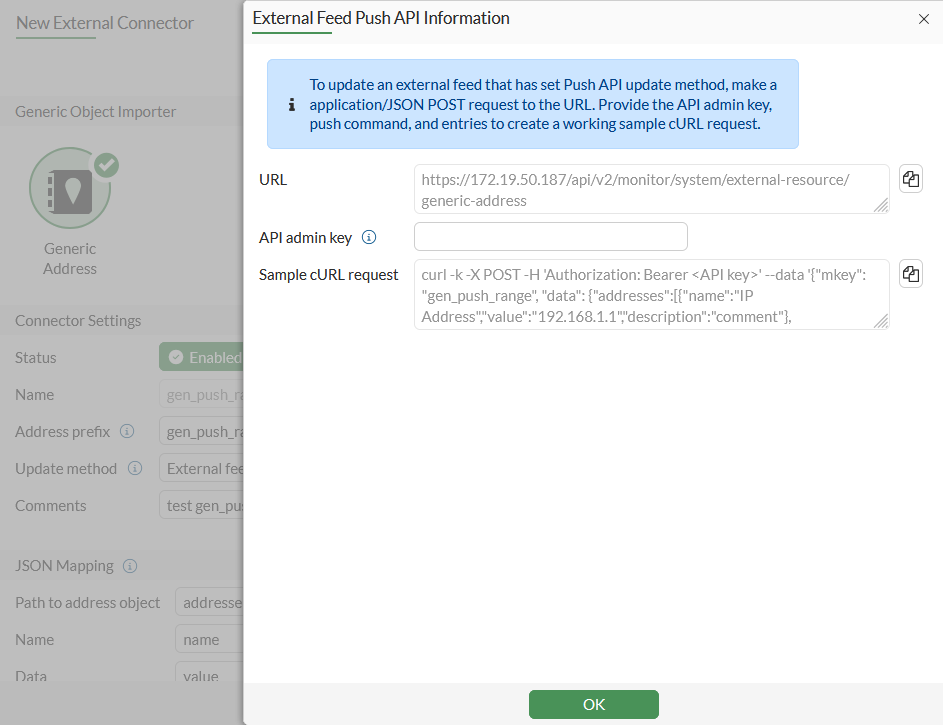
Task: Click the JSON Mapping info icon
Action: click(130, 566)
